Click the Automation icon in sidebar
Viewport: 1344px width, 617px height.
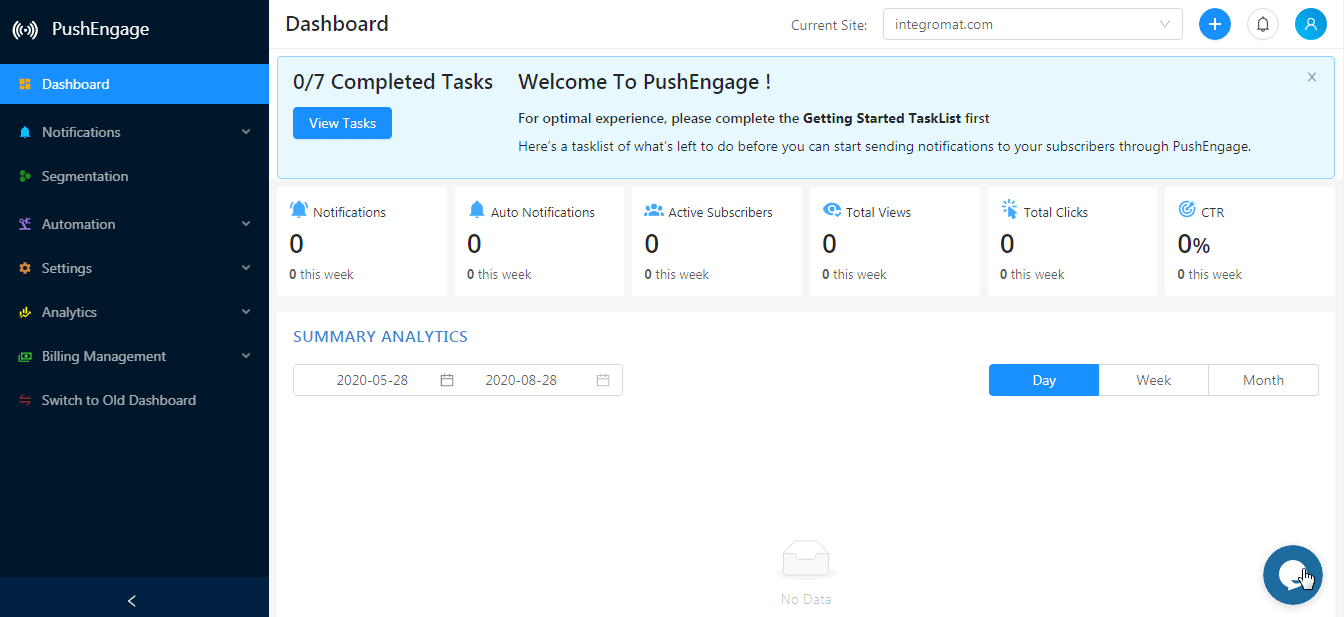pyautogui.click(x=25, y=224)
